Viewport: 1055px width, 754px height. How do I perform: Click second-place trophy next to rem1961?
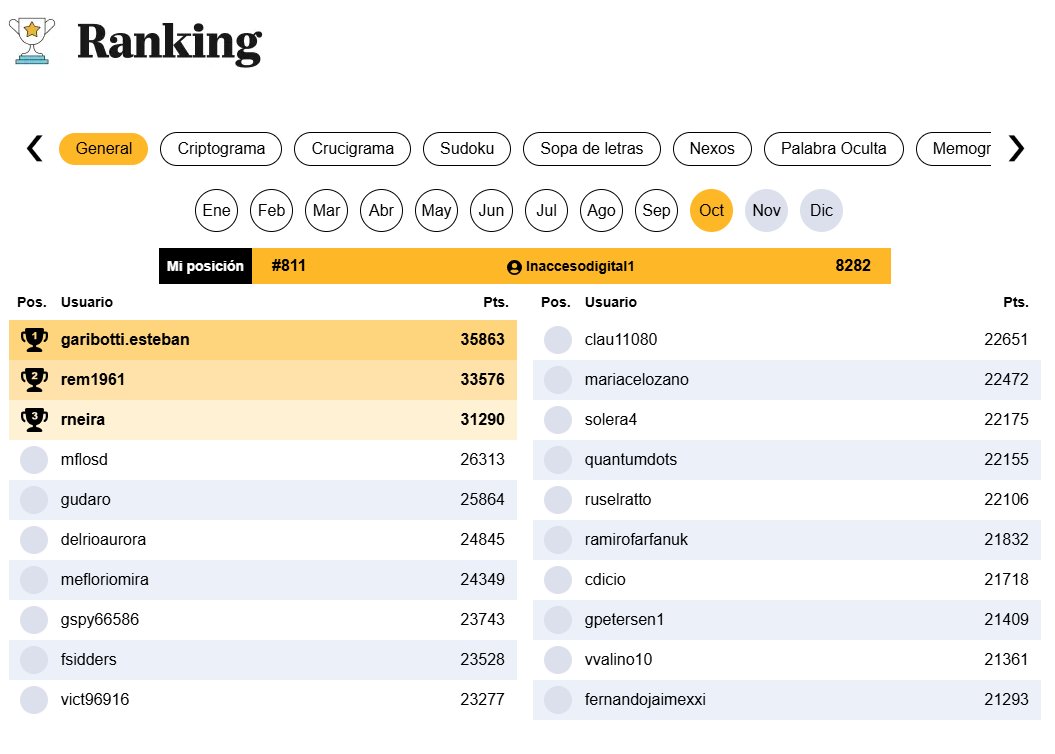[x=34, y=379]
